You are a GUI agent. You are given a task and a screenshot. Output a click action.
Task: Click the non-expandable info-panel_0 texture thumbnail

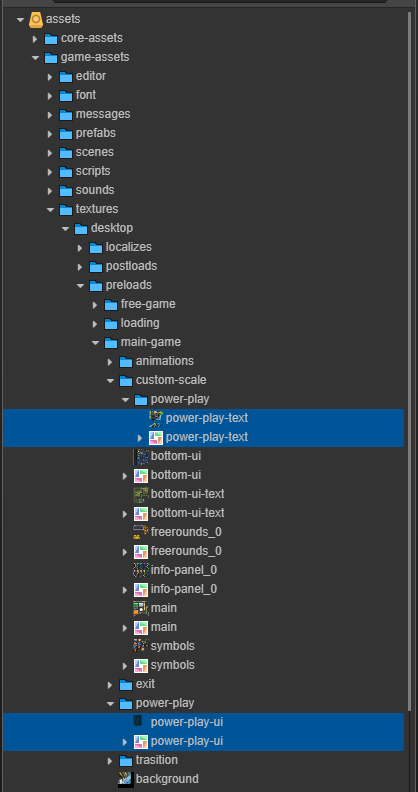point(141,570)
